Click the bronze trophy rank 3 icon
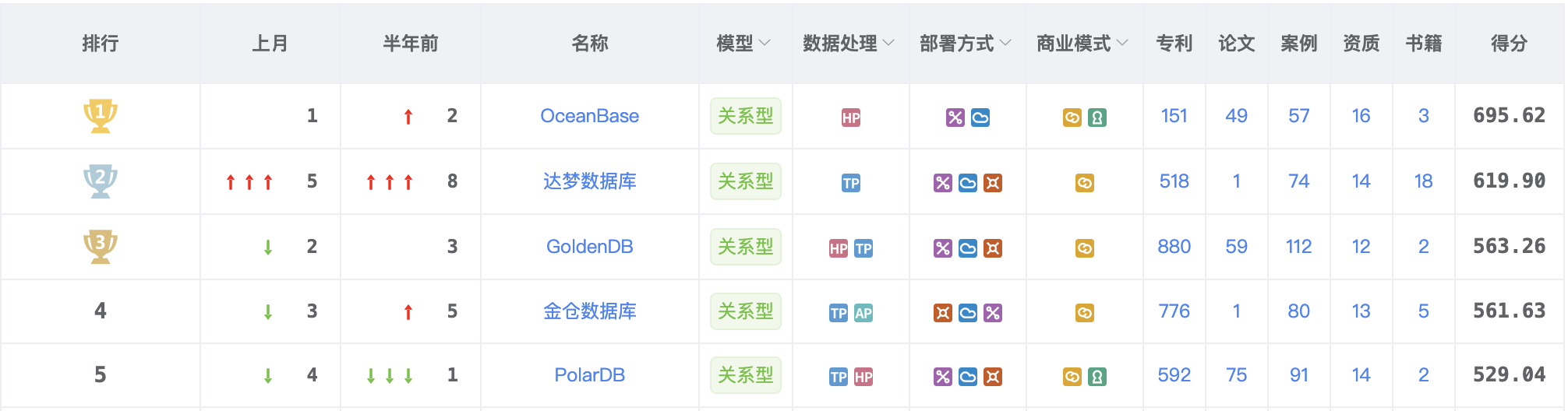Viewport: 1568px width, 411px height. coord(101,246)
